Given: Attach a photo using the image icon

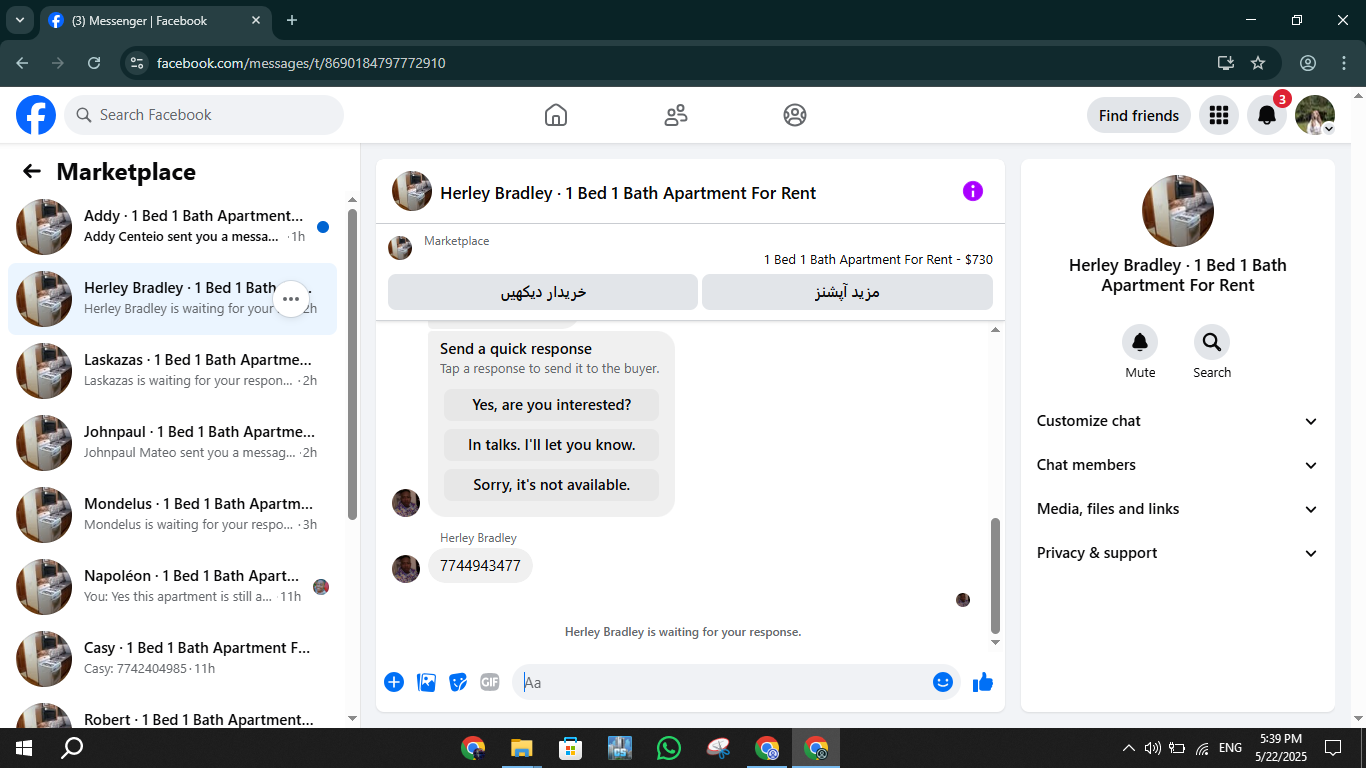Looking at the screenshot, I should [x=427, y=682].
